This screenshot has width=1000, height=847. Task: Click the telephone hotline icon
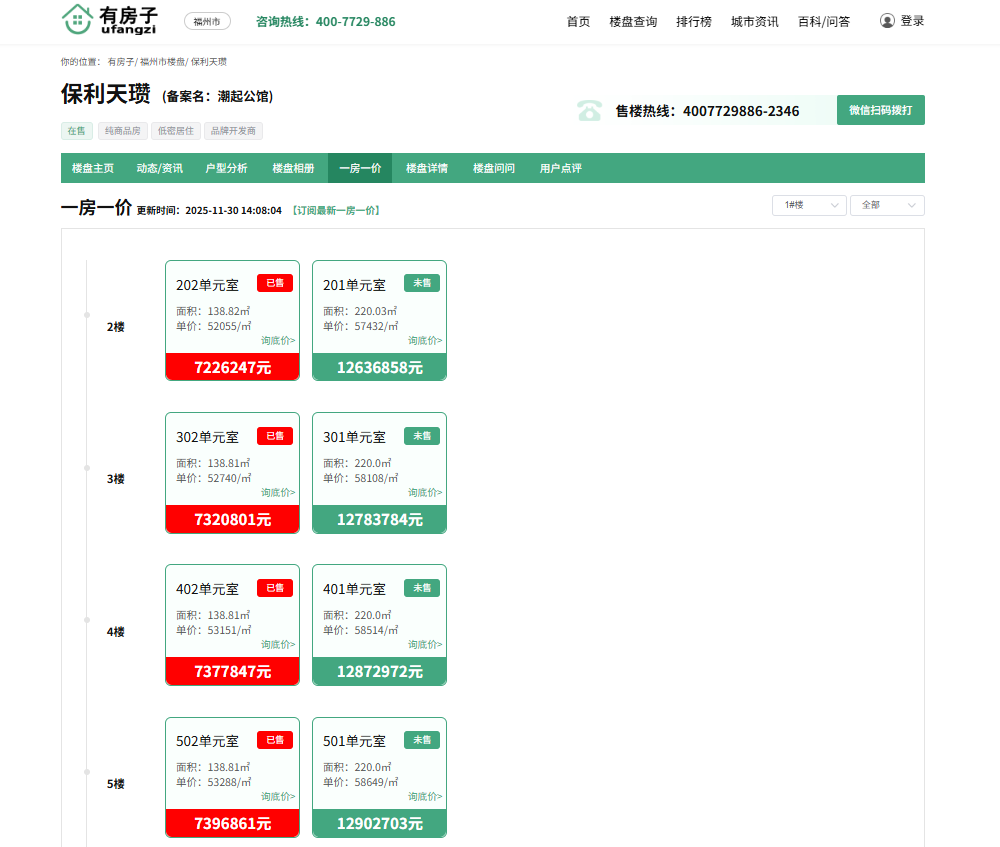[589, 111]
